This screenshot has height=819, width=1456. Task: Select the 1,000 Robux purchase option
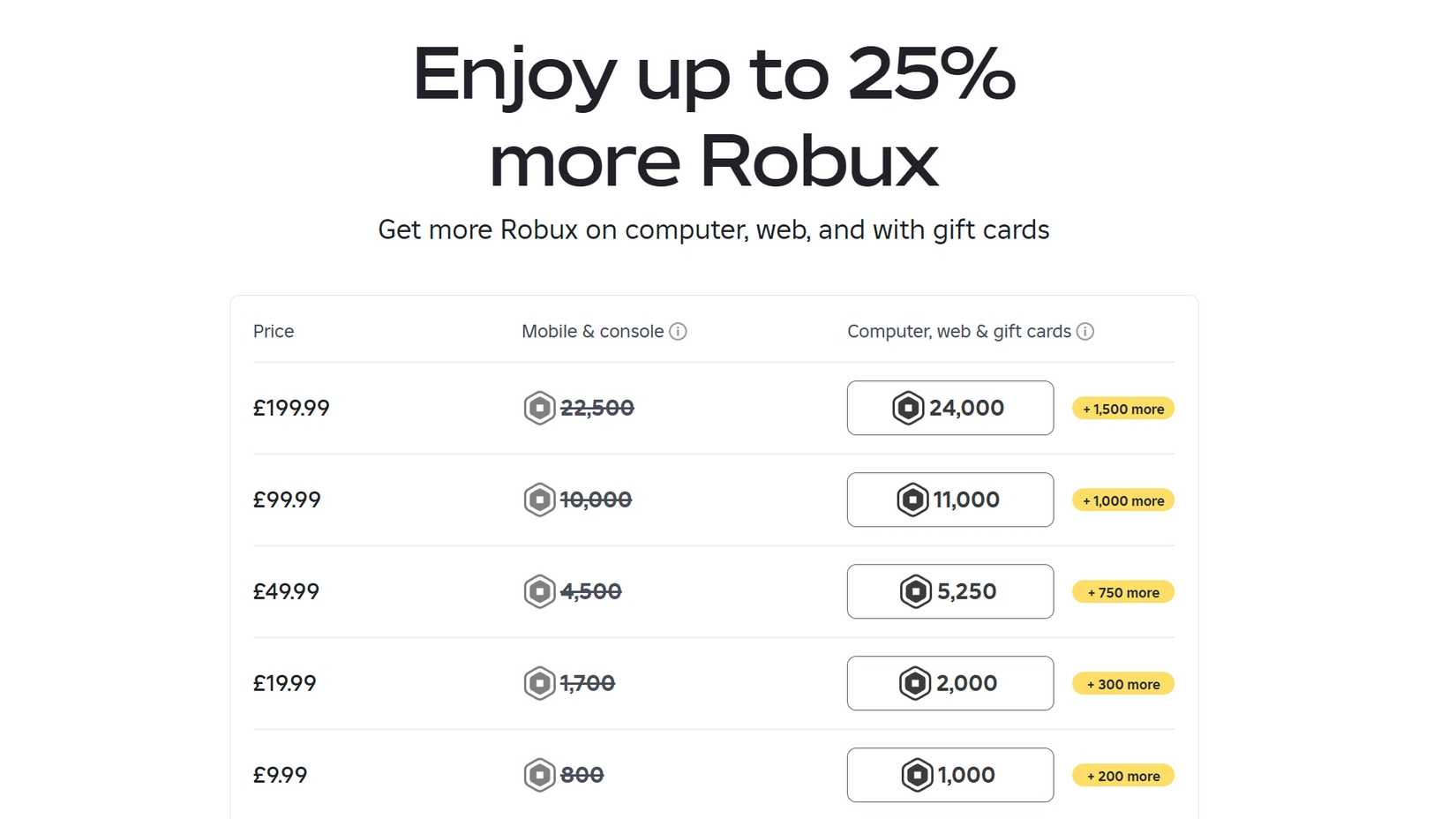coord(949,775)
